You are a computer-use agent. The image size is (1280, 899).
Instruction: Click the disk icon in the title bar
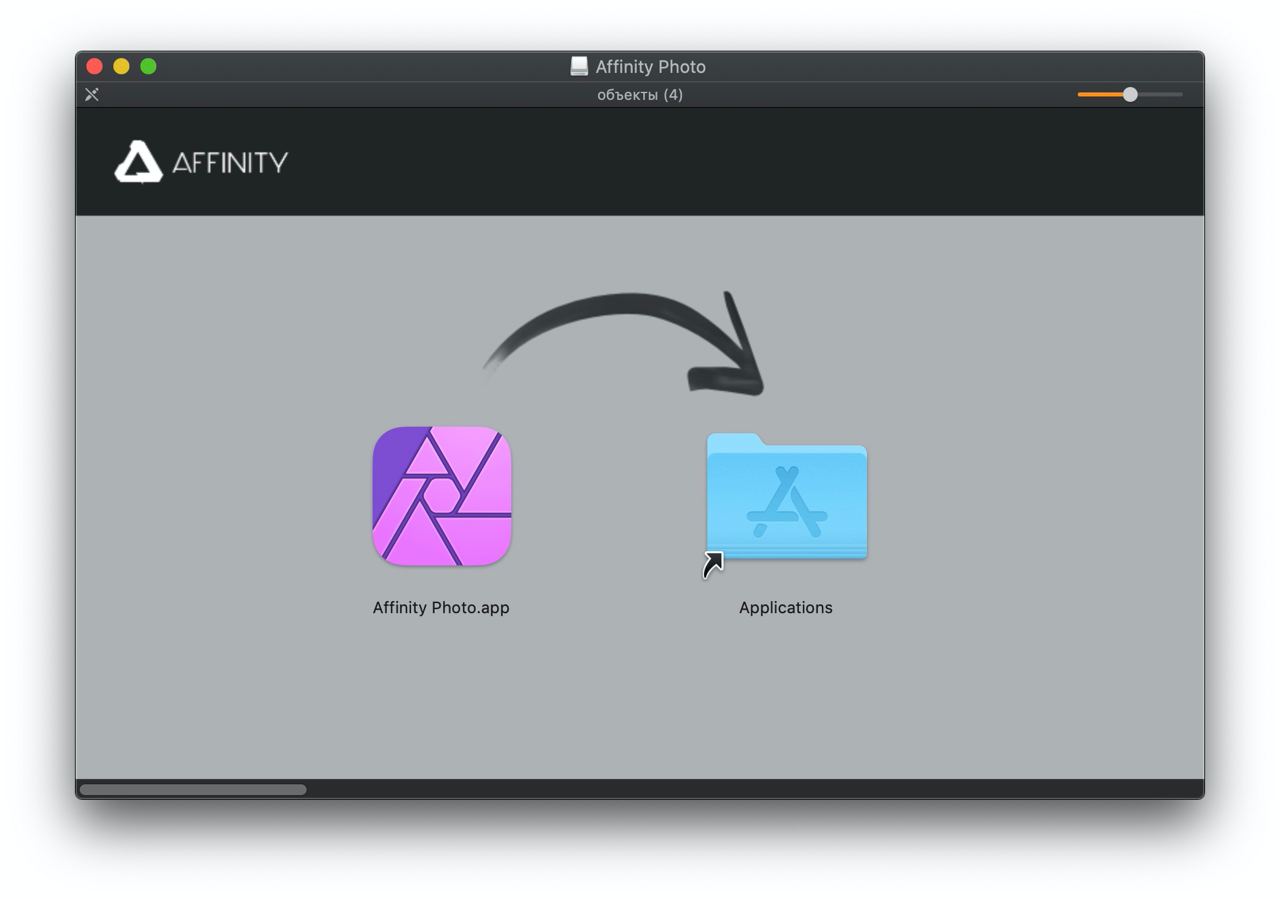tap(579, 66)
